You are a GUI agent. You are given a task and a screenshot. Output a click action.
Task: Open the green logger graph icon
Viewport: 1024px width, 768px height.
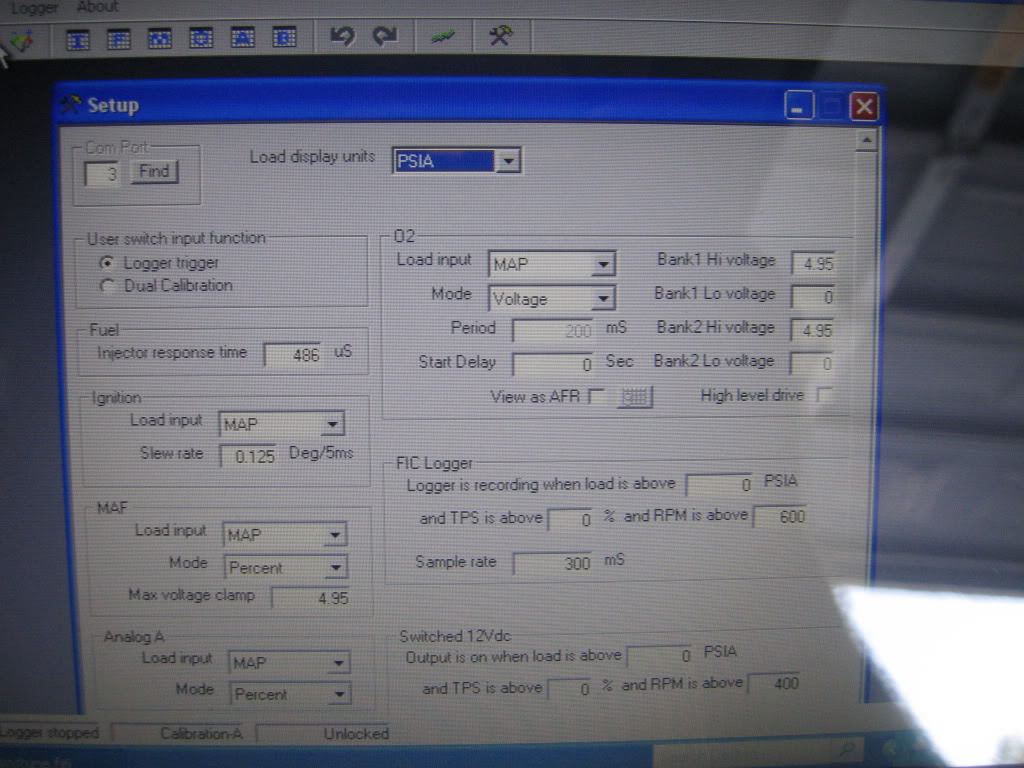443,37
